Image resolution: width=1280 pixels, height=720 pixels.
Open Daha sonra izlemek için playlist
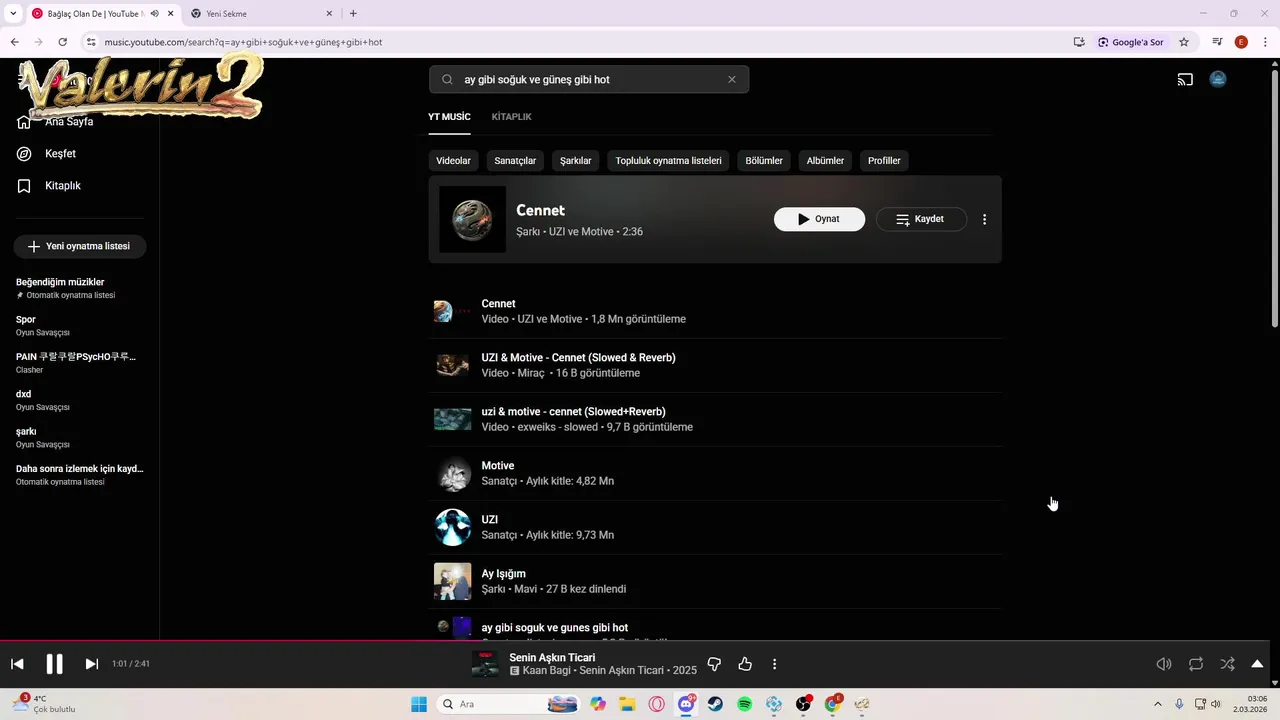click(80, 475)
